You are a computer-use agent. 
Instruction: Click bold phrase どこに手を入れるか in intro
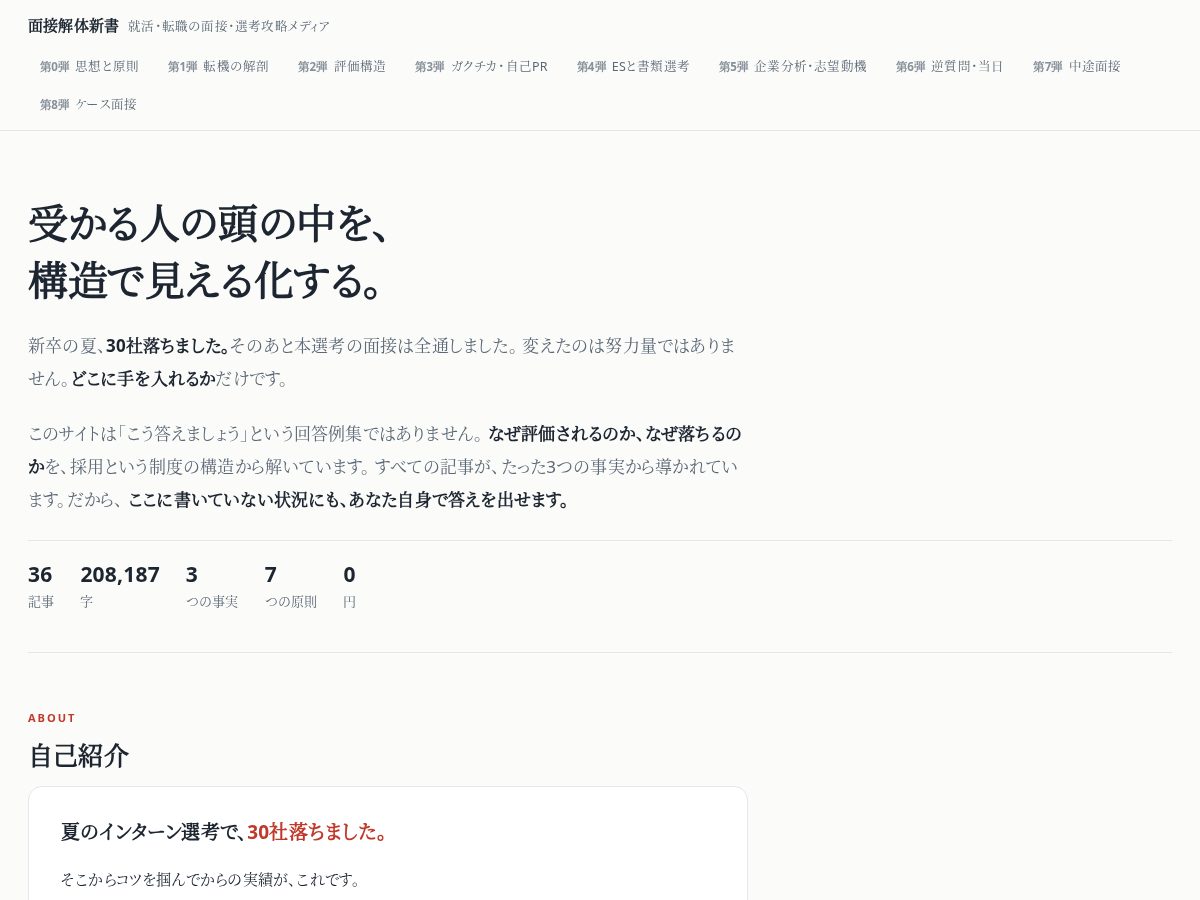[143, 379]
